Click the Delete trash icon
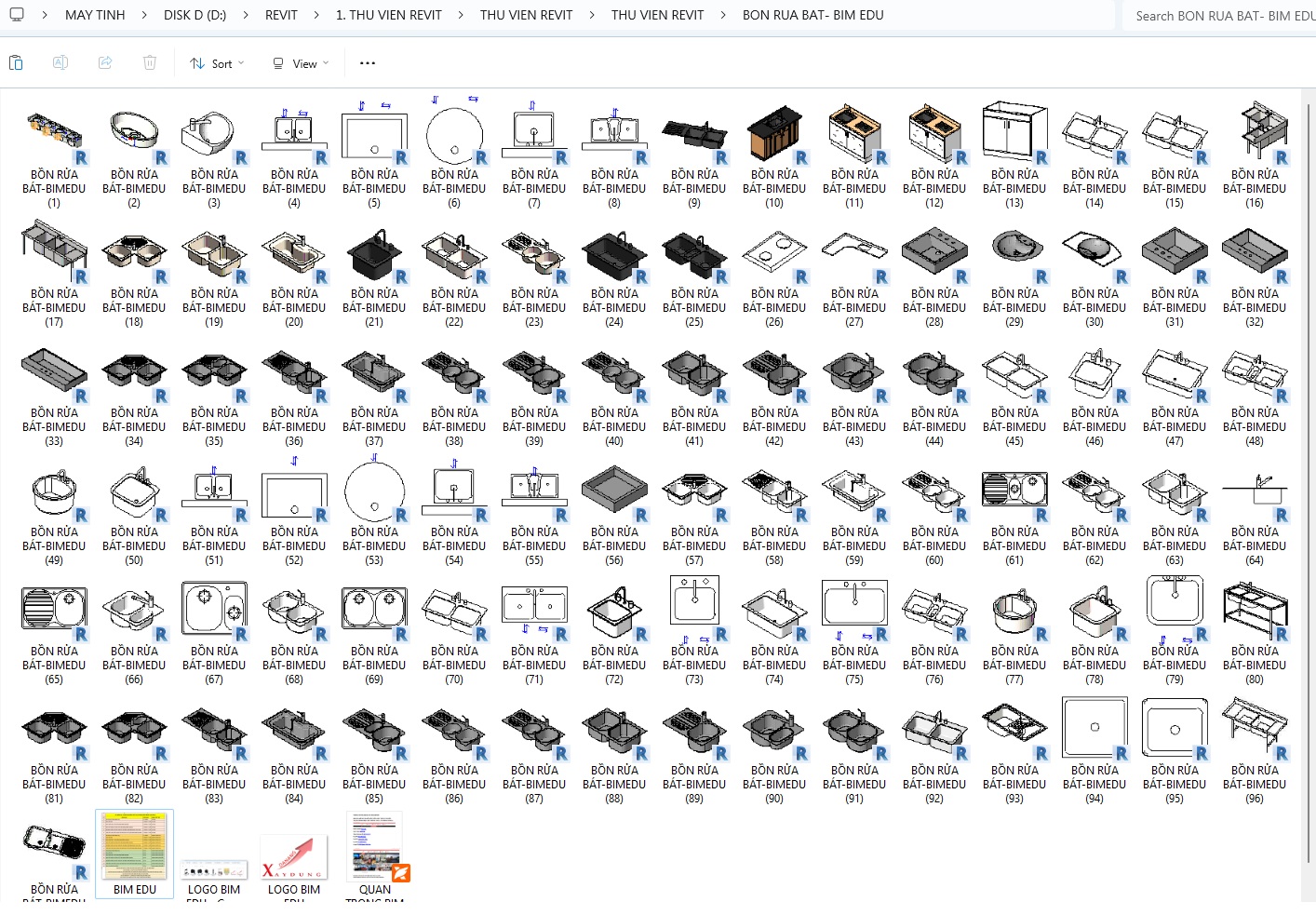The width and height of the screenshot is (1316, 915). [x=150, y=63]
